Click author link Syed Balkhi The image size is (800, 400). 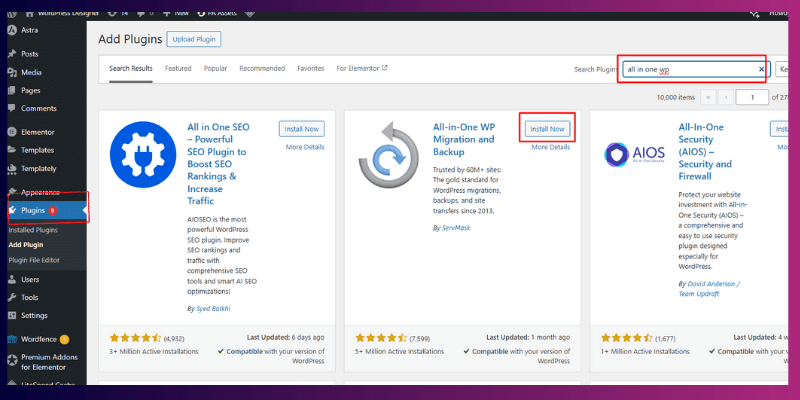click(213, 309)
